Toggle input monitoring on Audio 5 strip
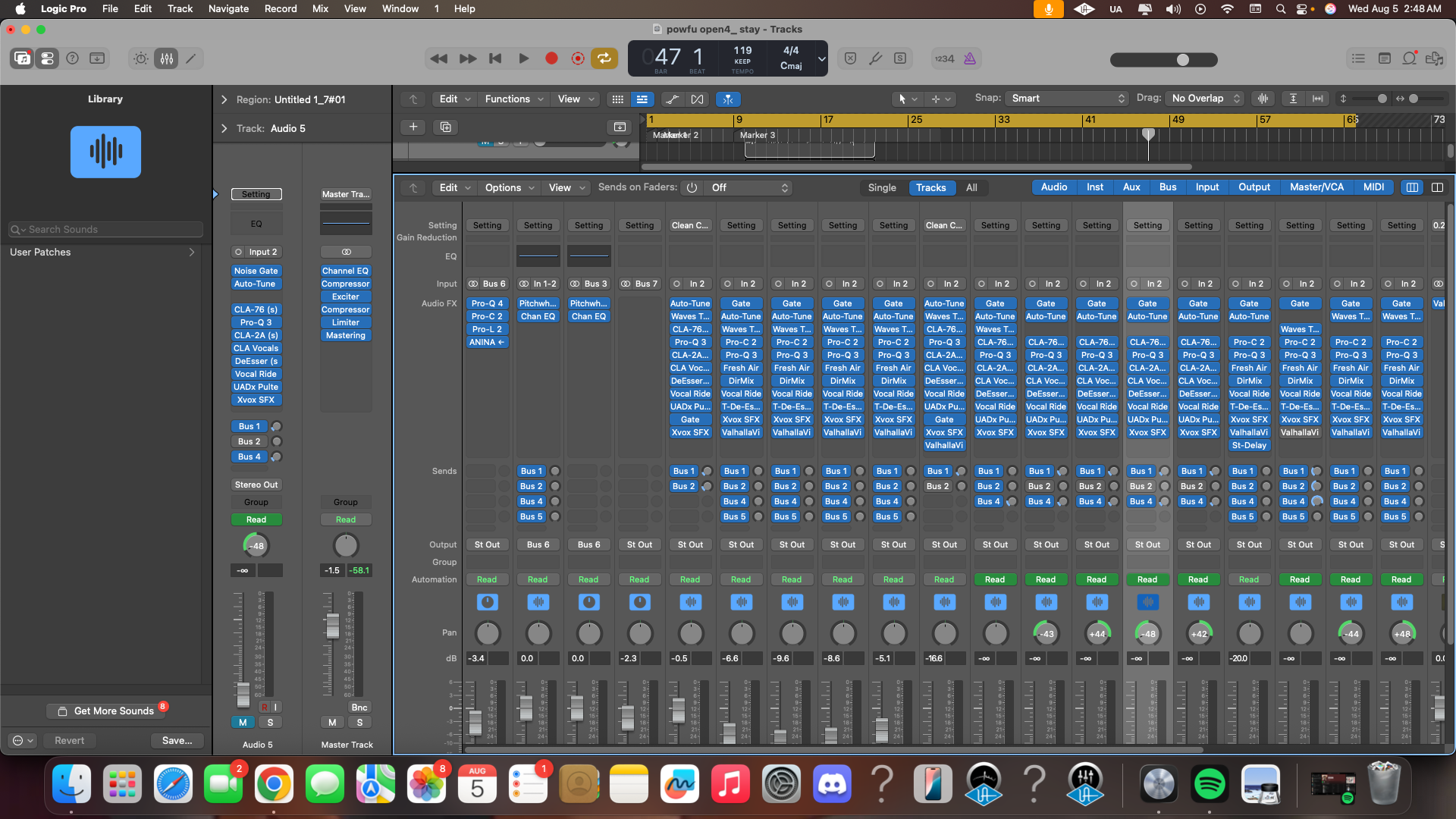 (x=276, y=707)
